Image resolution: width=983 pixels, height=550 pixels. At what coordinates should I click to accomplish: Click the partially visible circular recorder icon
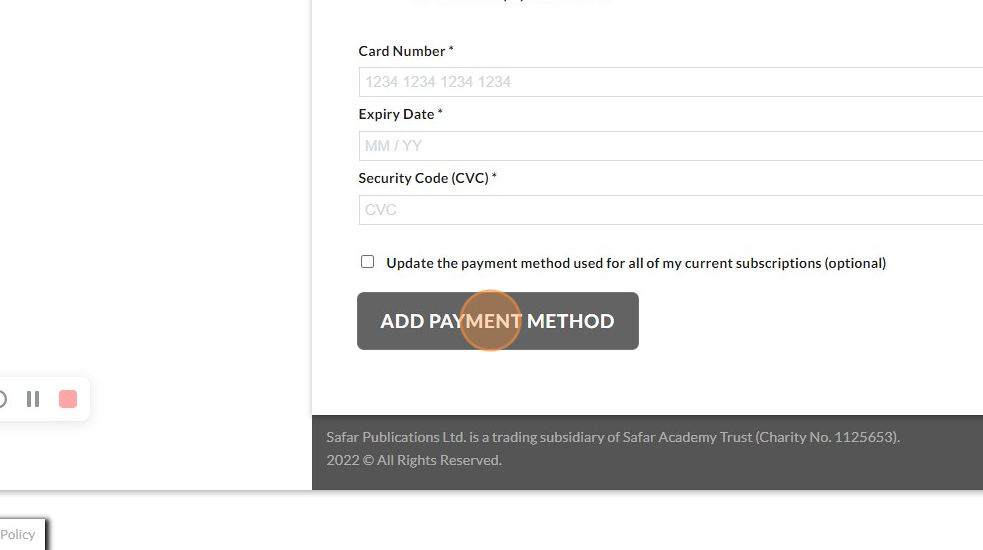[x=3, y=399]
